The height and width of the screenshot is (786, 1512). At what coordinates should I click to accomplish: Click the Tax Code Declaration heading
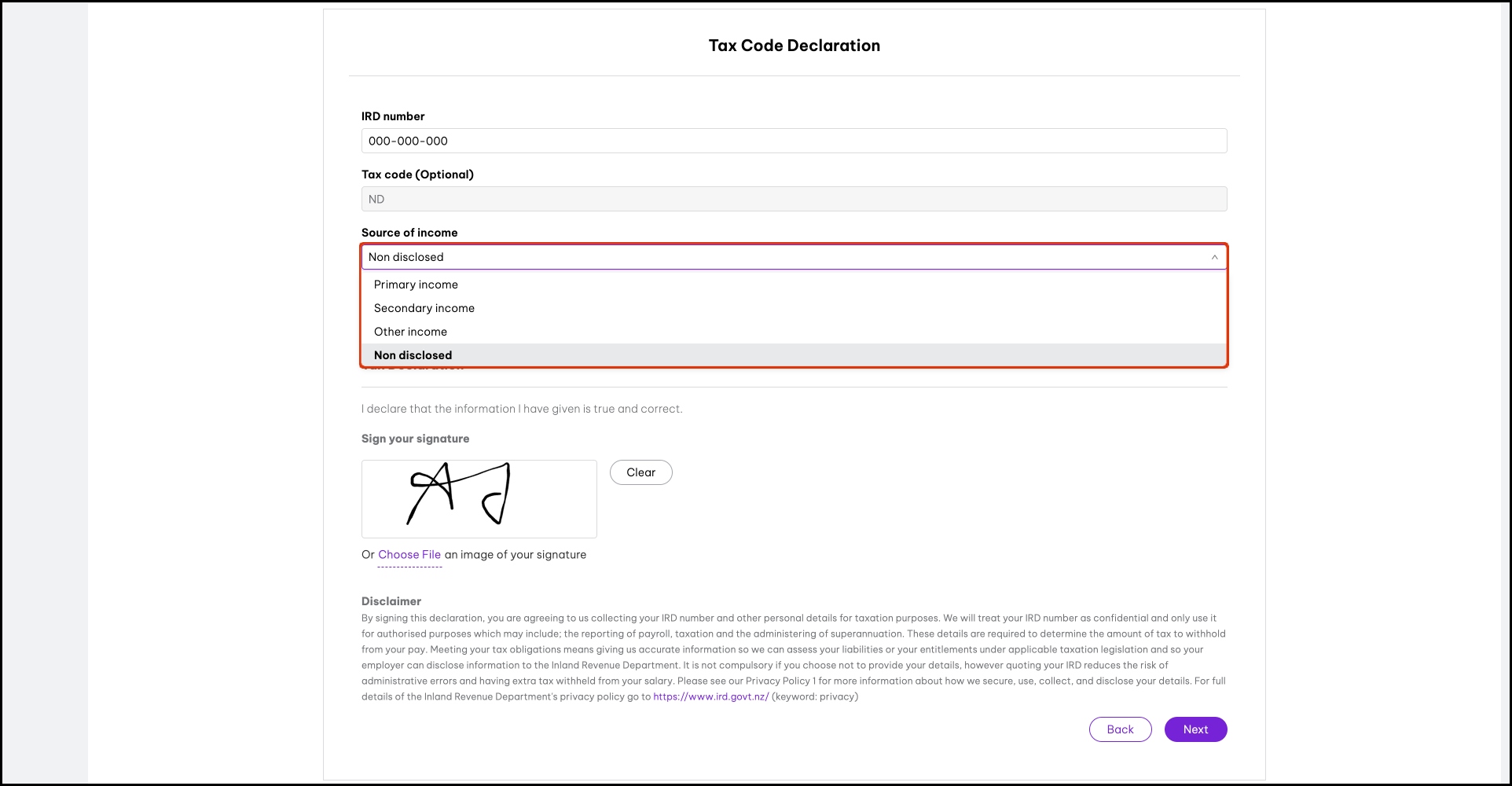pyautogui.click(x=794, y=46)
